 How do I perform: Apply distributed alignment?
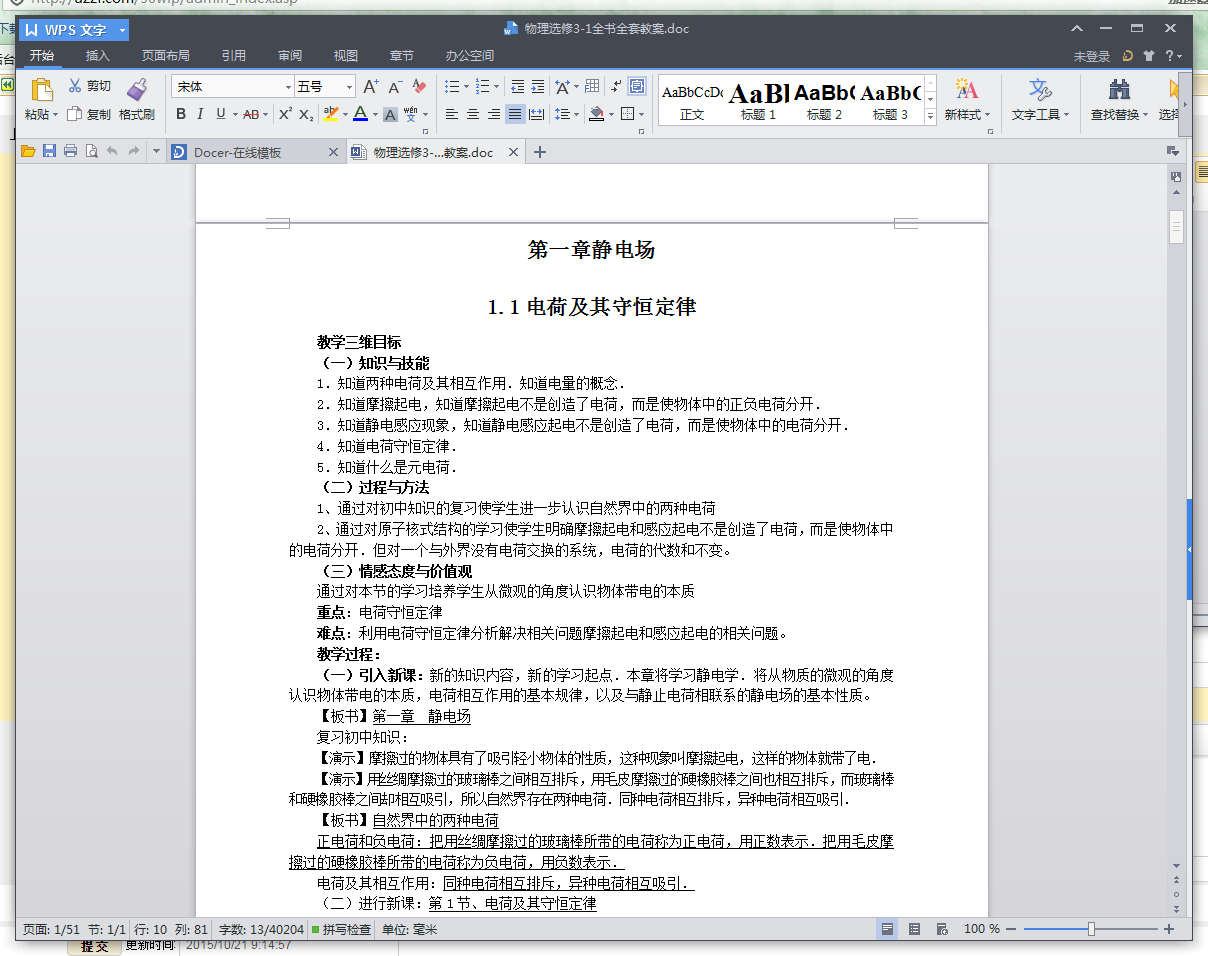[537, 115]
